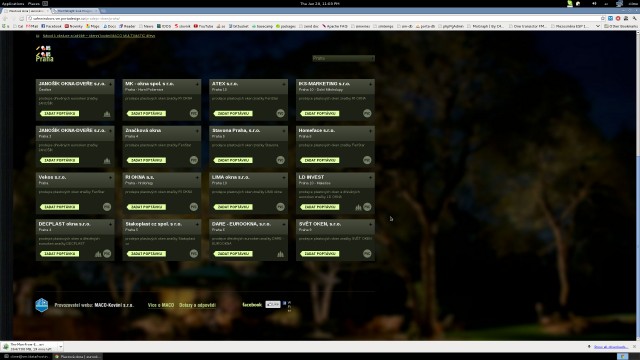The image size is (640, 360).
Task: Expand the DECPLAST okna card with plus
Action: click(x=111, y=224)
